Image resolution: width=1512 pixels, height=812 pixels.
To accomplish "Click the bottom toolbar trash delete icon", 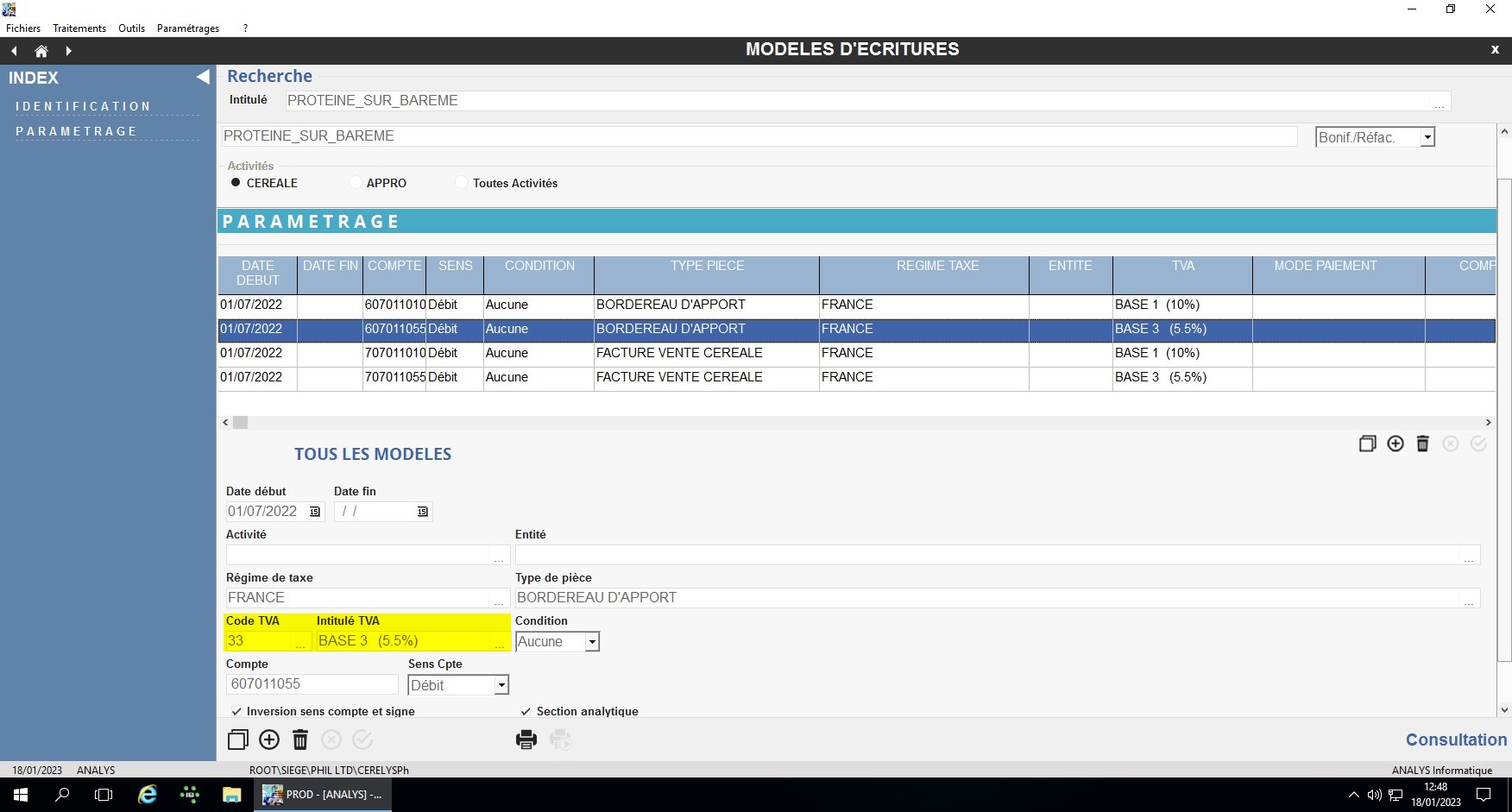I will pos(300,740).
